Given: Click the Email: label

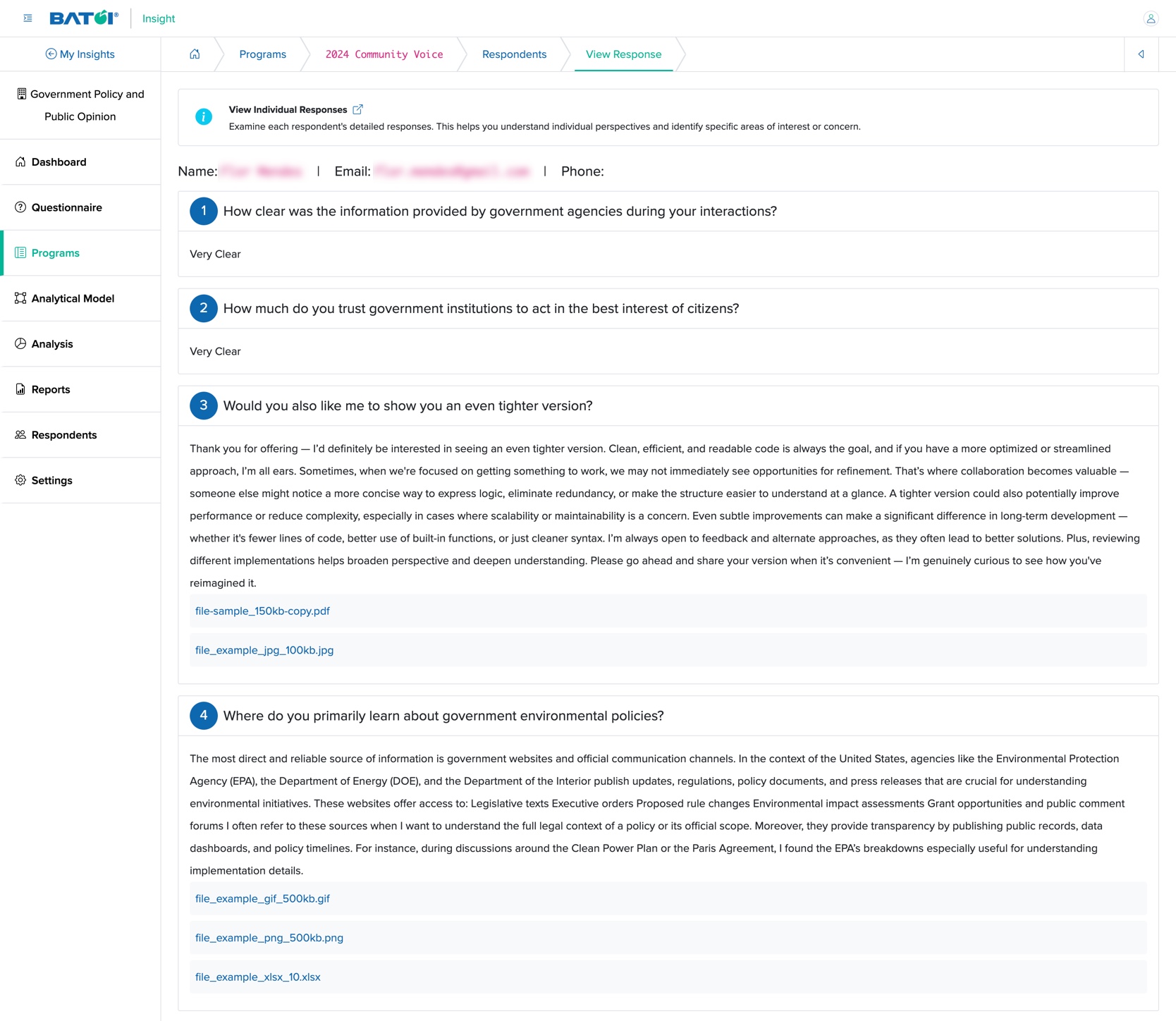Looking at the screenshot, I should (x=353, y=171).
